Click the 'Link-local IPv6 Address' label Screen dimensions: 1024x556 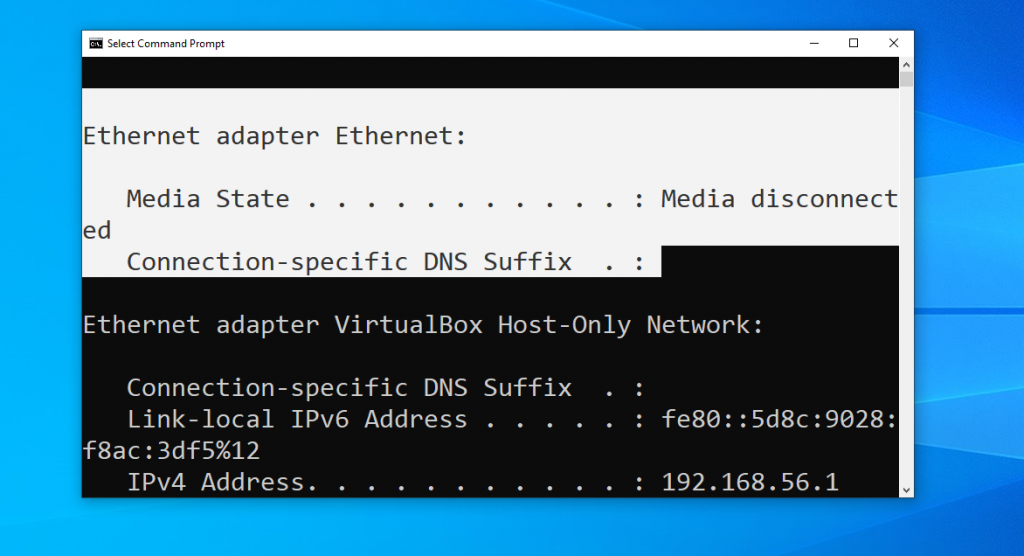297,419
